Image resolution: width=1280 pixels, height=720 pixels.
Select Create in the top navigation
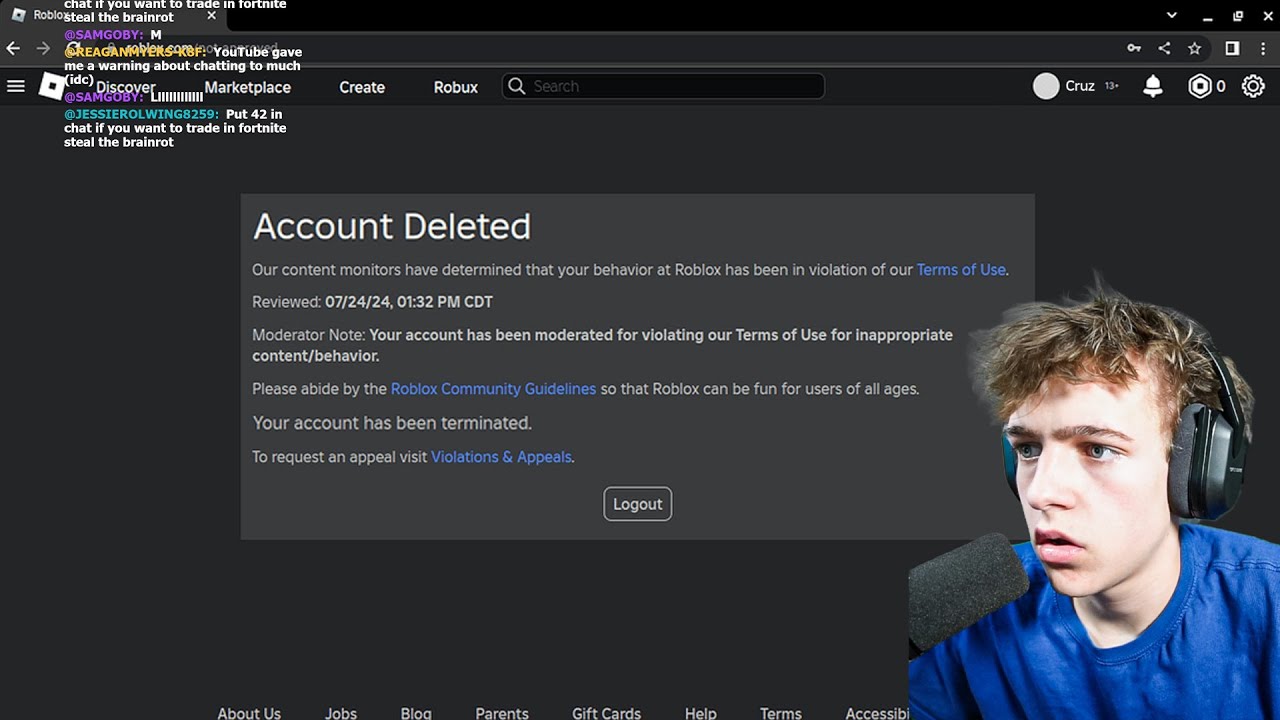362,87
